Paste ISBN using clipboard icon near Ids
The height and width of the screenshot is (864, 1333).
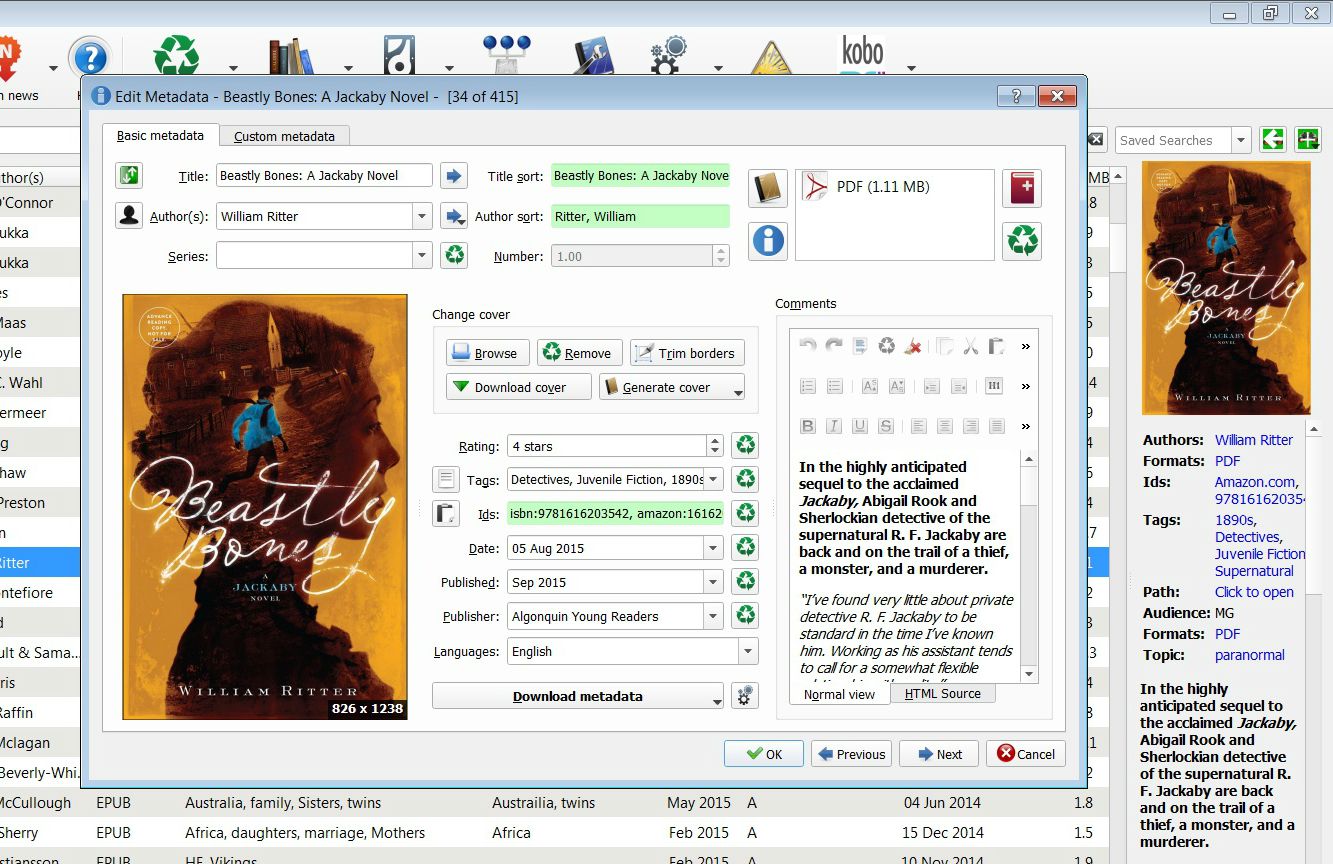(x=445, y=513)
